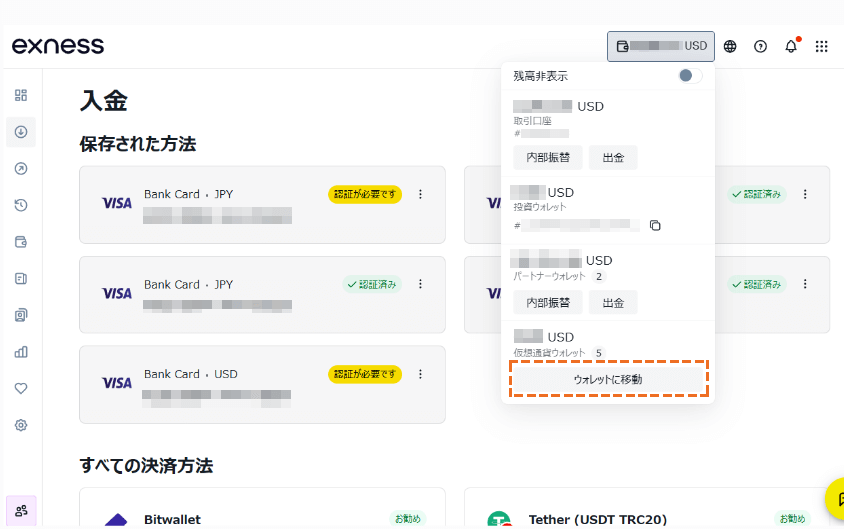
Task: Select the deposit download icon in sidebar
Action: coord(21,132)
